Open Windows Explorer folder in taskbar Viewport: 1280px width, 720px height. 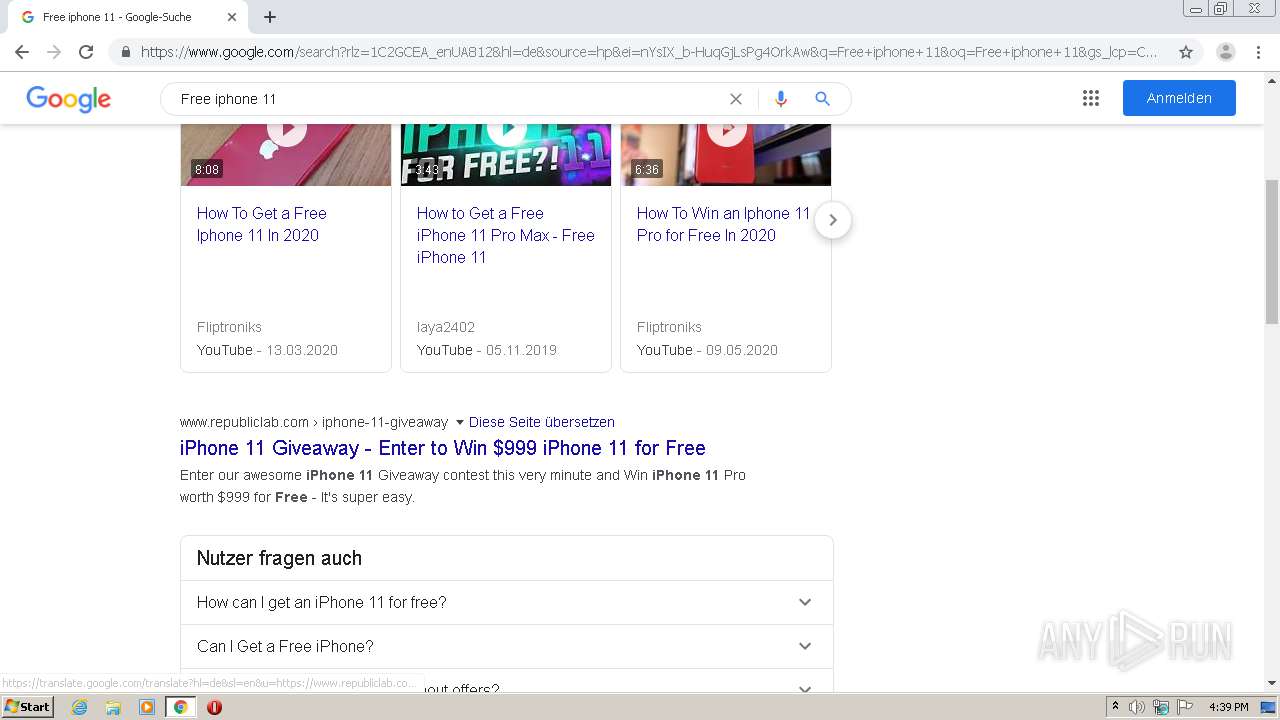coord(113,707)
